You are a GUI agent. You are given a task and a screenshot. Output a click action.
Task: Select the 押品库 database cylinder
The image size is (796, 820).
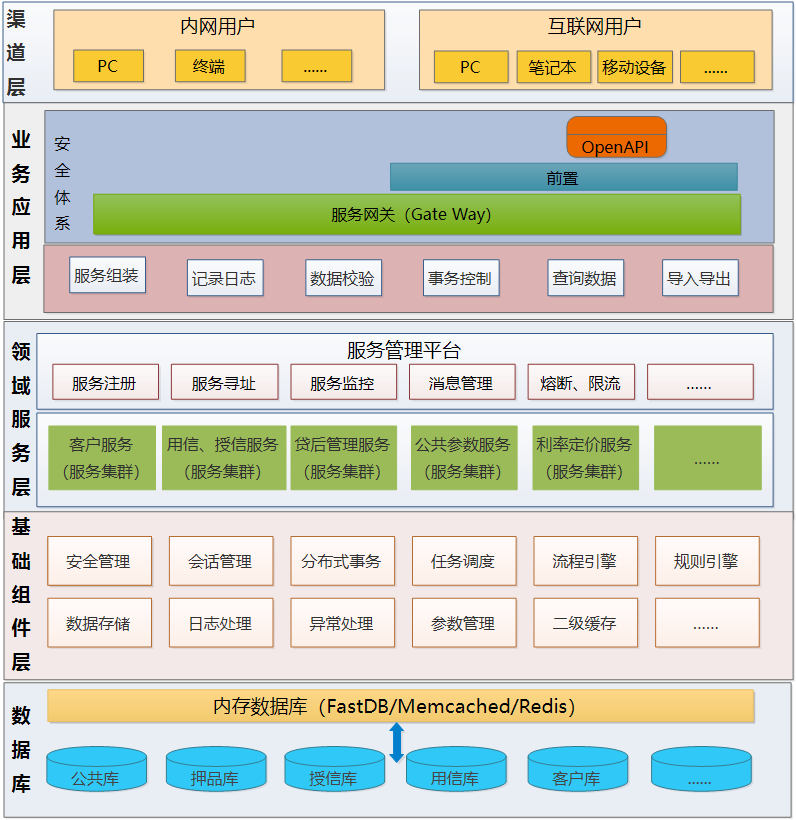(x=216, y=770)
